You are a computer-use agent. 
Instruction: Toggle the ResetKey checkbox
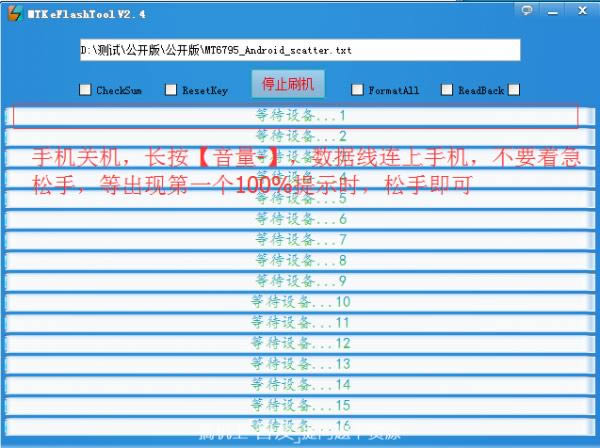[171, 90]
